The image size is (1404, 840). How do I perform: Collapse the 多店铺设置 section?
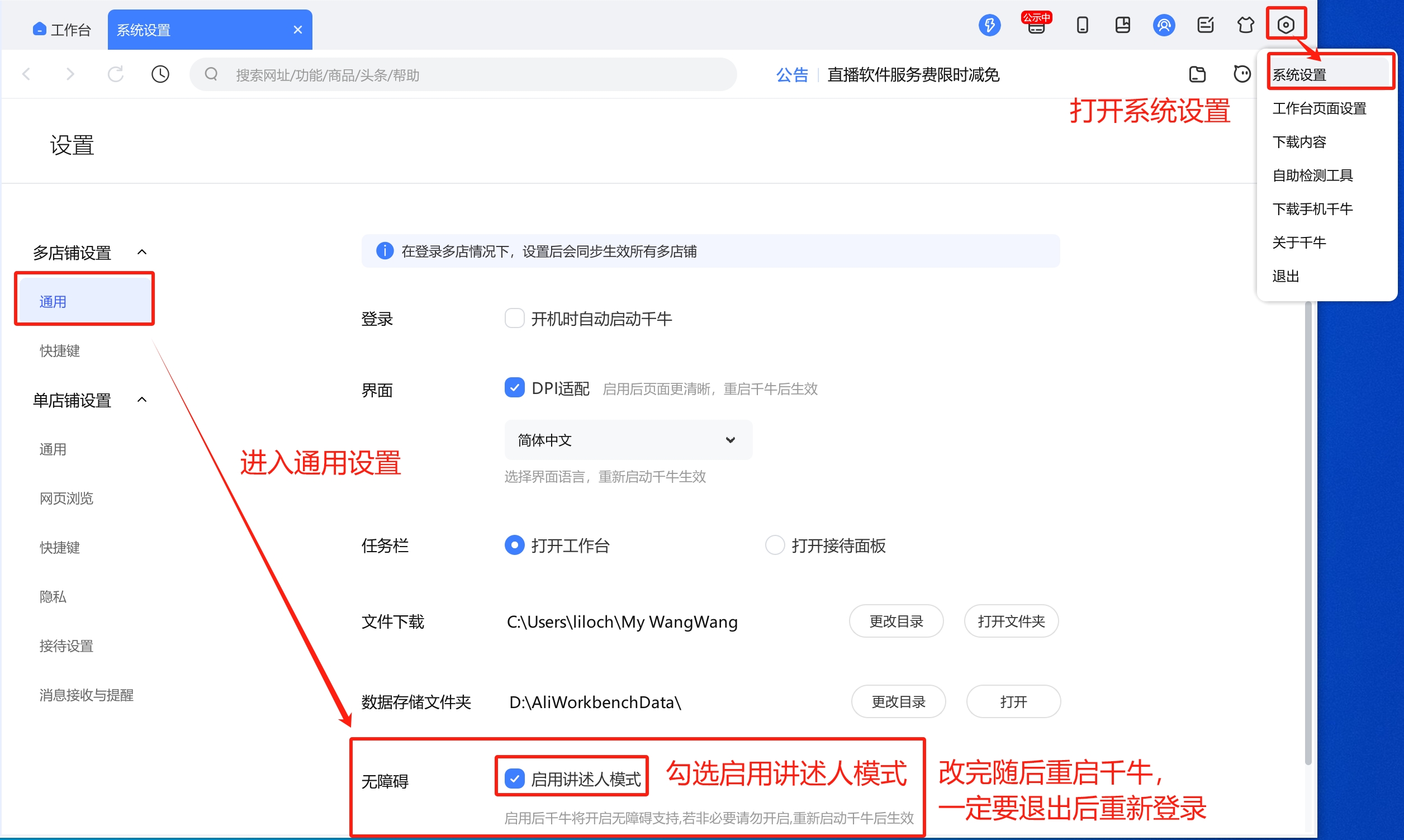142,251
